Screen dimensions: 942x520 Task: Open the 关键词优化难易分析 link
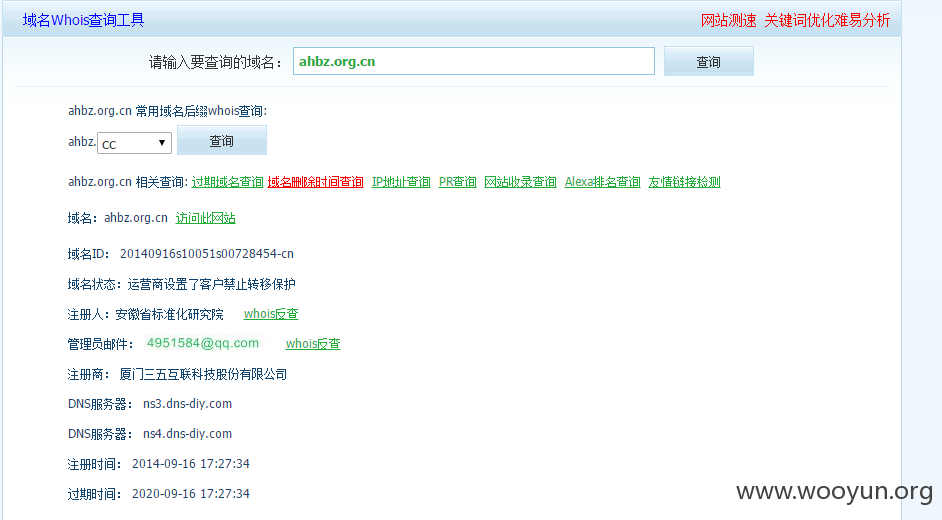(x=827, y=20)
